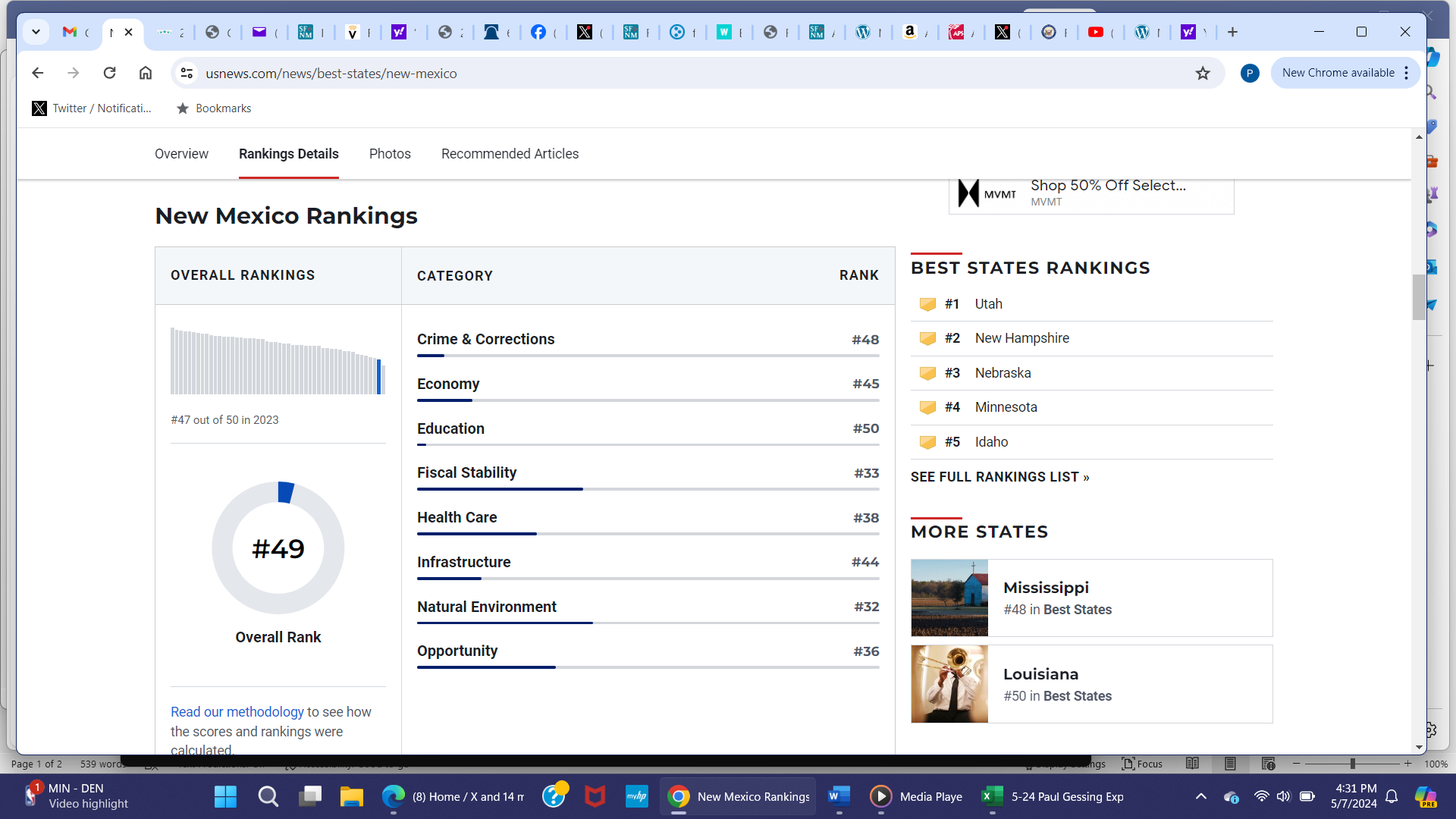
Task: Click the browser reload page icon
Action: tap(109, 73)
